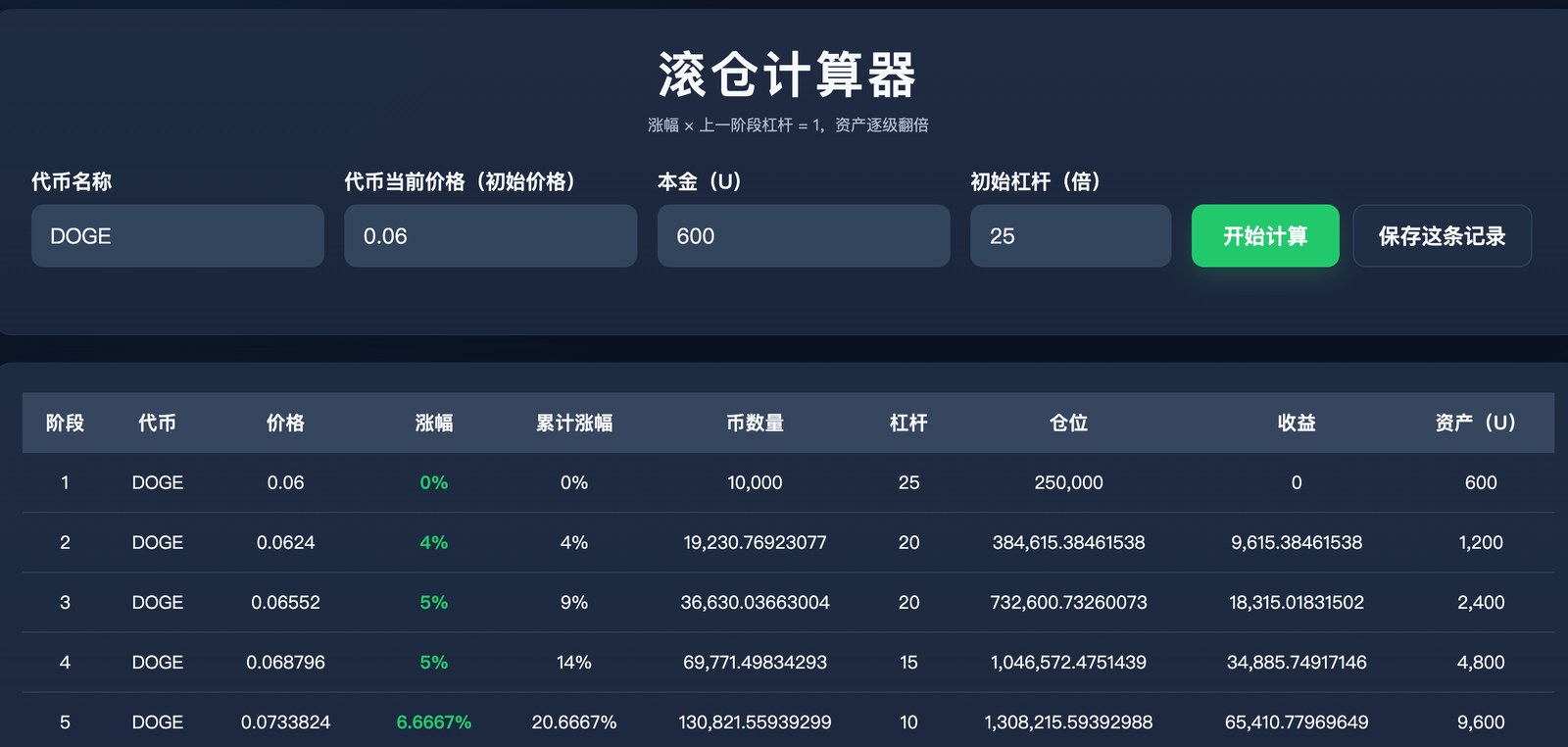Click the 累计涨幅 column header

(x=573, y=423)
